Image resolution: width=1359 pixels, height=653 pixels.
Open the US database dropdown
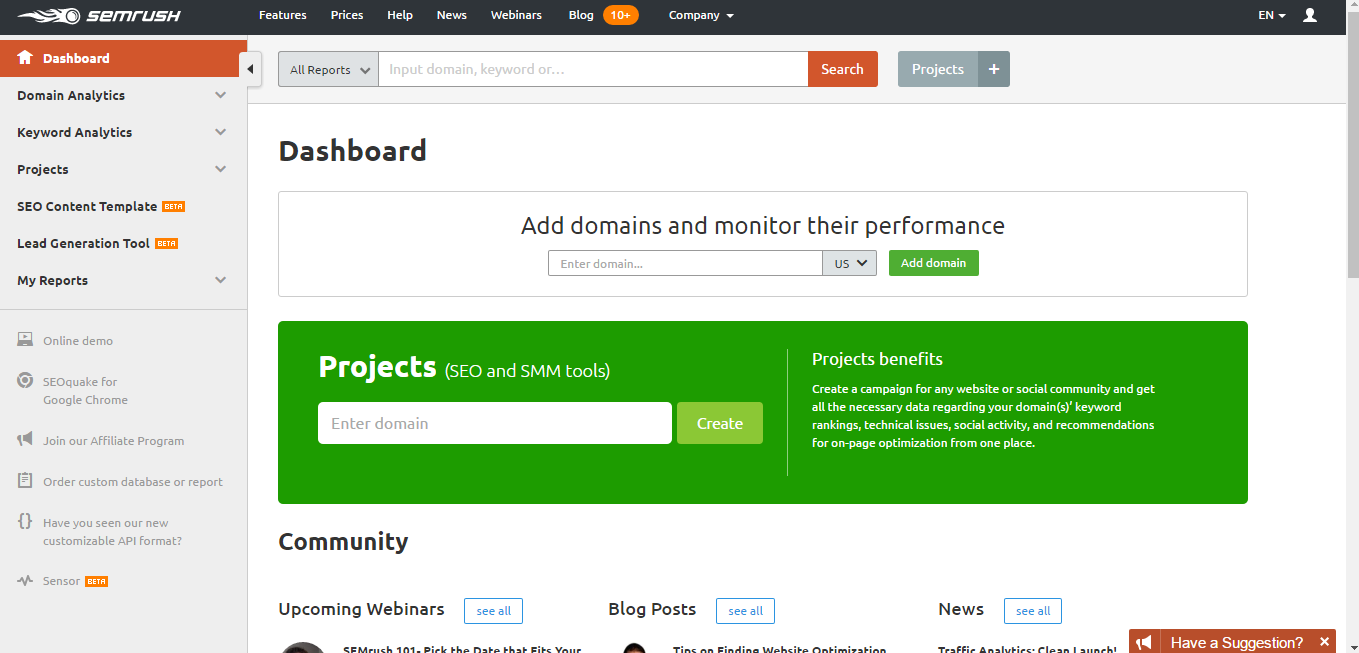(x=849, y=263)
